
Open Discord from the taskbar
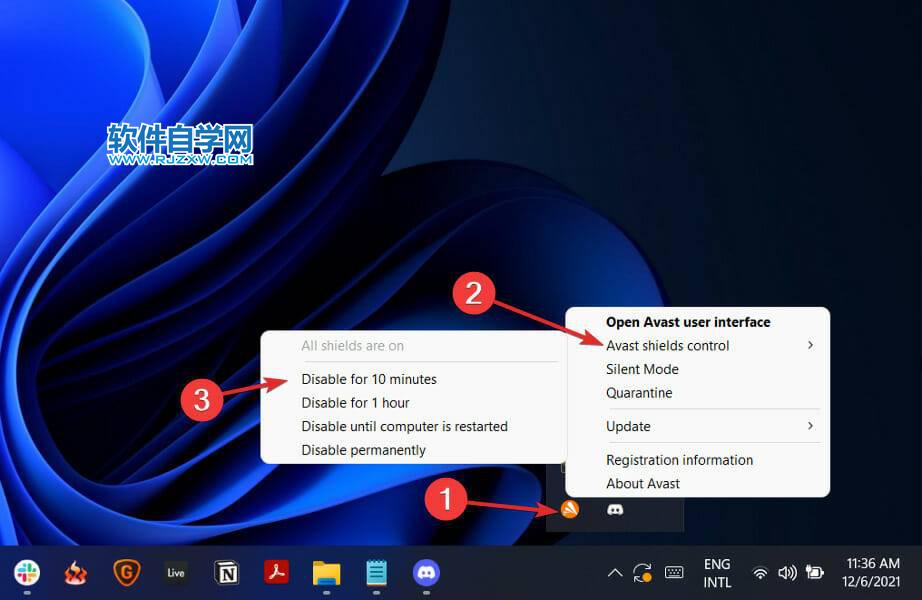tap(426, 572)
